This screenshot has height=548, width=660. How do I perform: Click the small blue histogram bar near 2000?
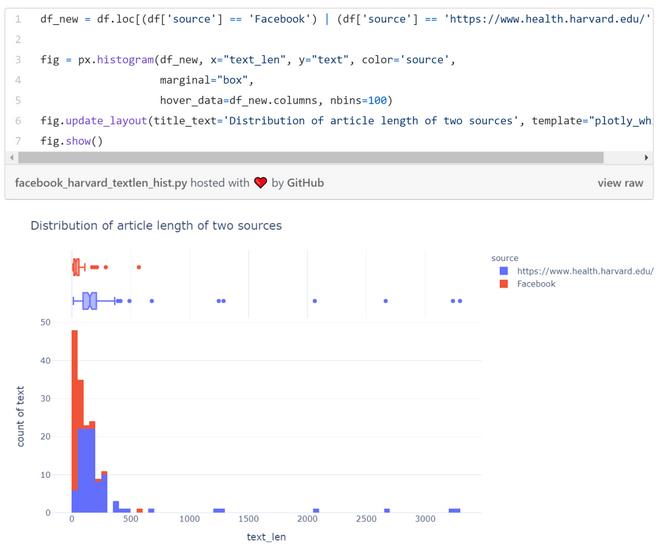pyautogui.click(x=315, y=510)
